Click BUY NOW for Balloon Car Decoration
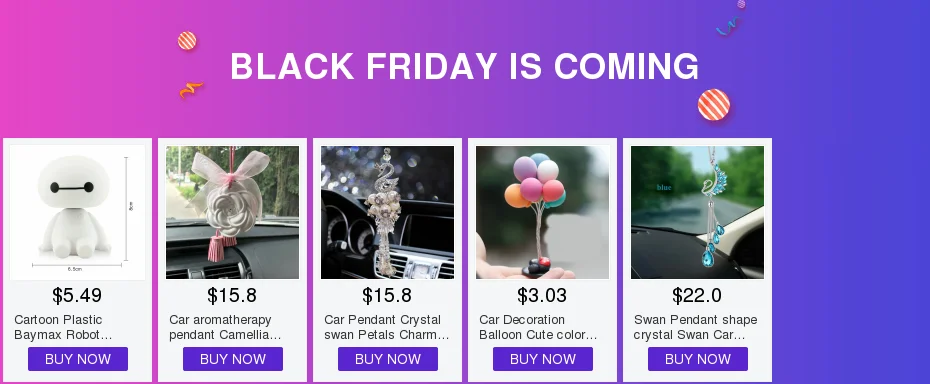This screenshot has height=384, width=930. pyautogui.click(x=543, y=359)
